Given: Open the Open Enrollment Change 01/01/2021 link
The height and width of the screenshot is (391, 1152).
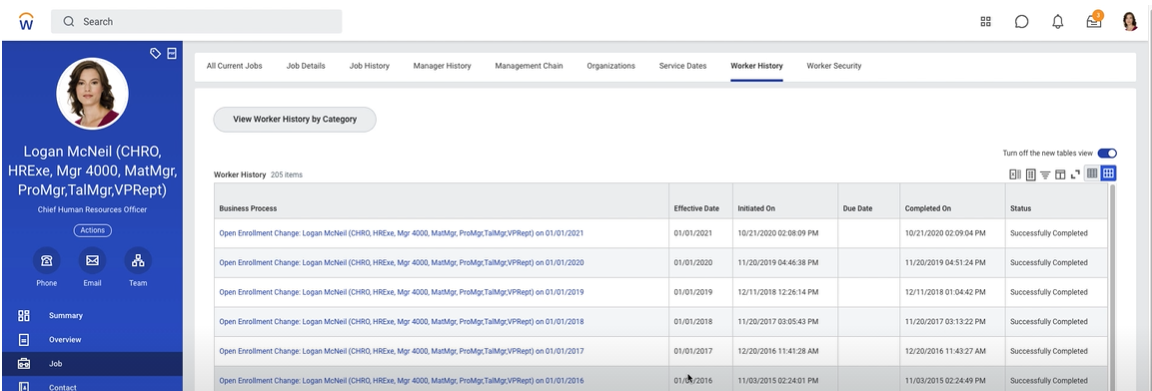Looking at the screenshot, I should pyautogui.click(x=401, y=233).
